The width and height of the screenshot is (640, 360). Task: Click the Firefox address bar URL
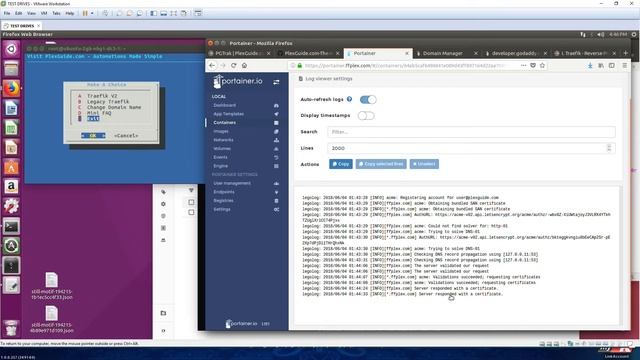[x=404, y=65]
